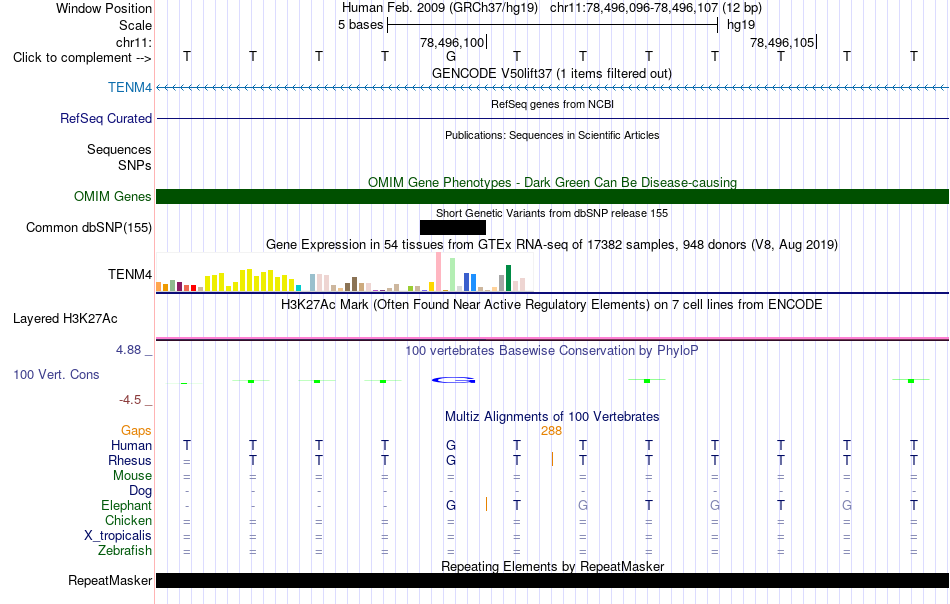Screen dimensions: 950x604
Task: Click the G base in the complement row
Action: (450, 57)
